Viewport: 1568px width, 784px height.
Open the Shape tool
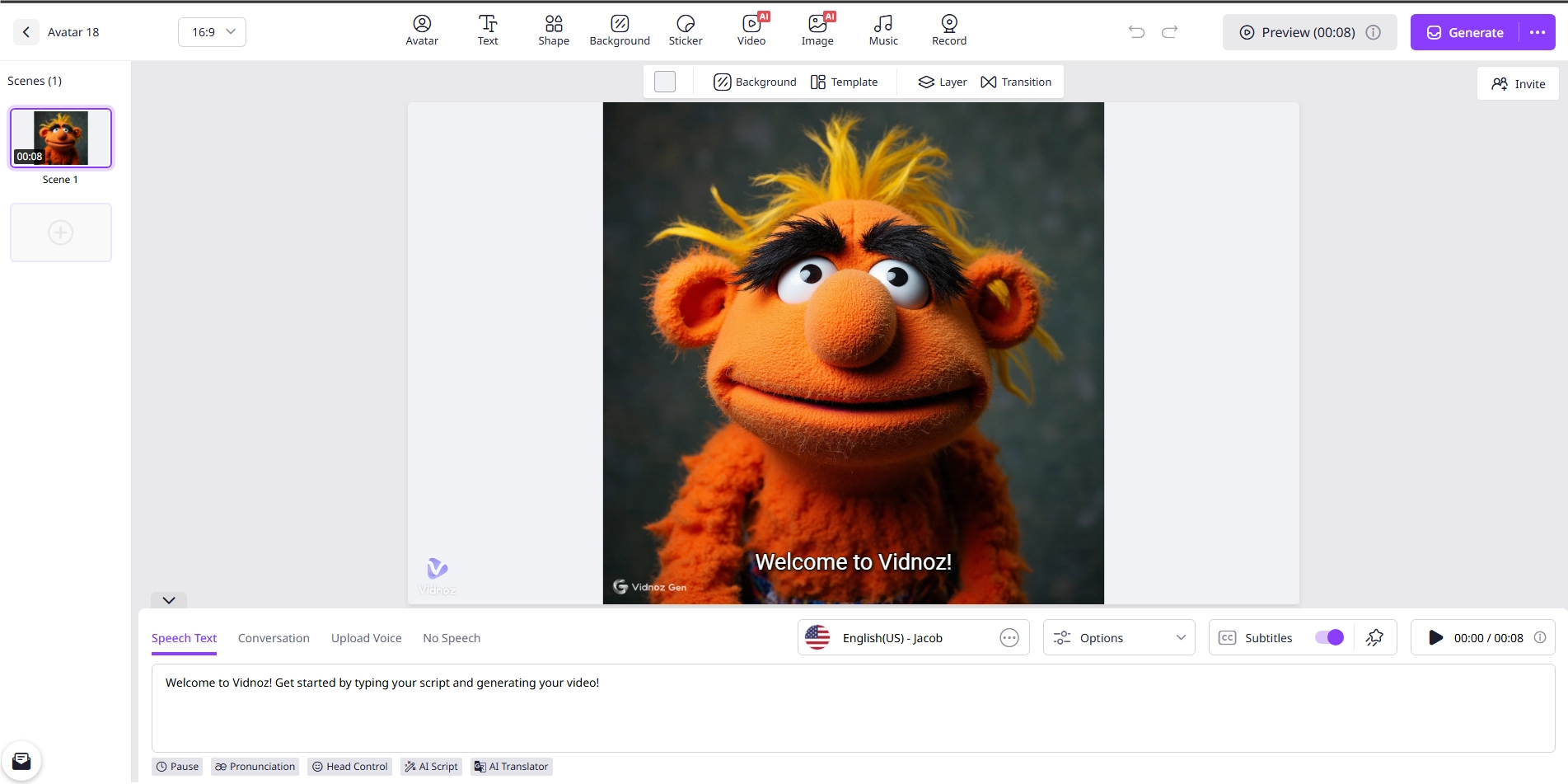point(553,30)
